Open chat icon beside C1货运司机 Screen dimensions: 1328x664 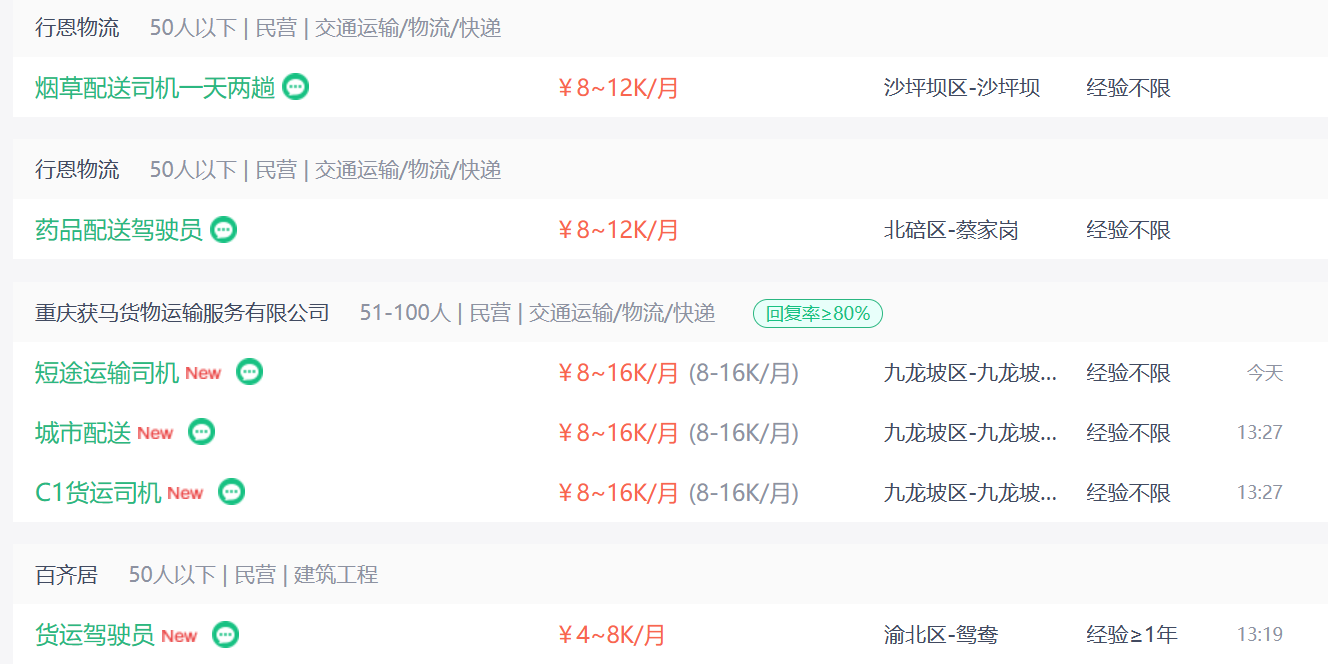pos(232,492)
